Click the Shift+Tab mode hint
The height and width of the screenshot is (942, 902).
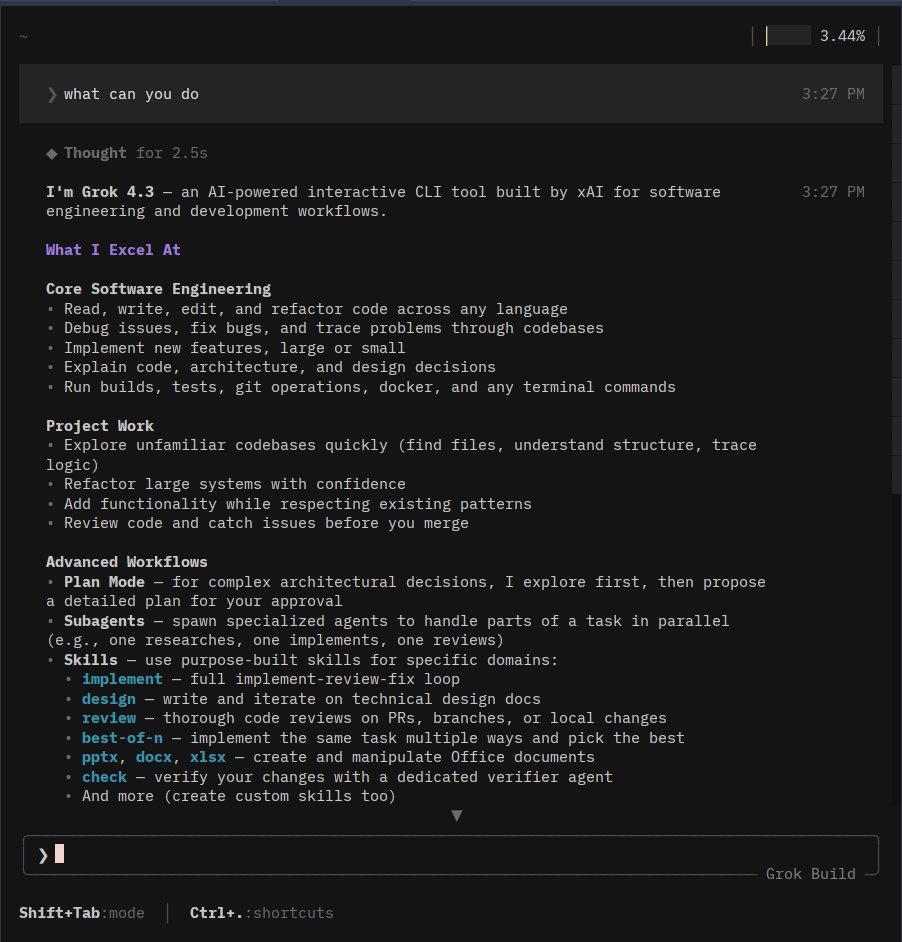(82, 913)
